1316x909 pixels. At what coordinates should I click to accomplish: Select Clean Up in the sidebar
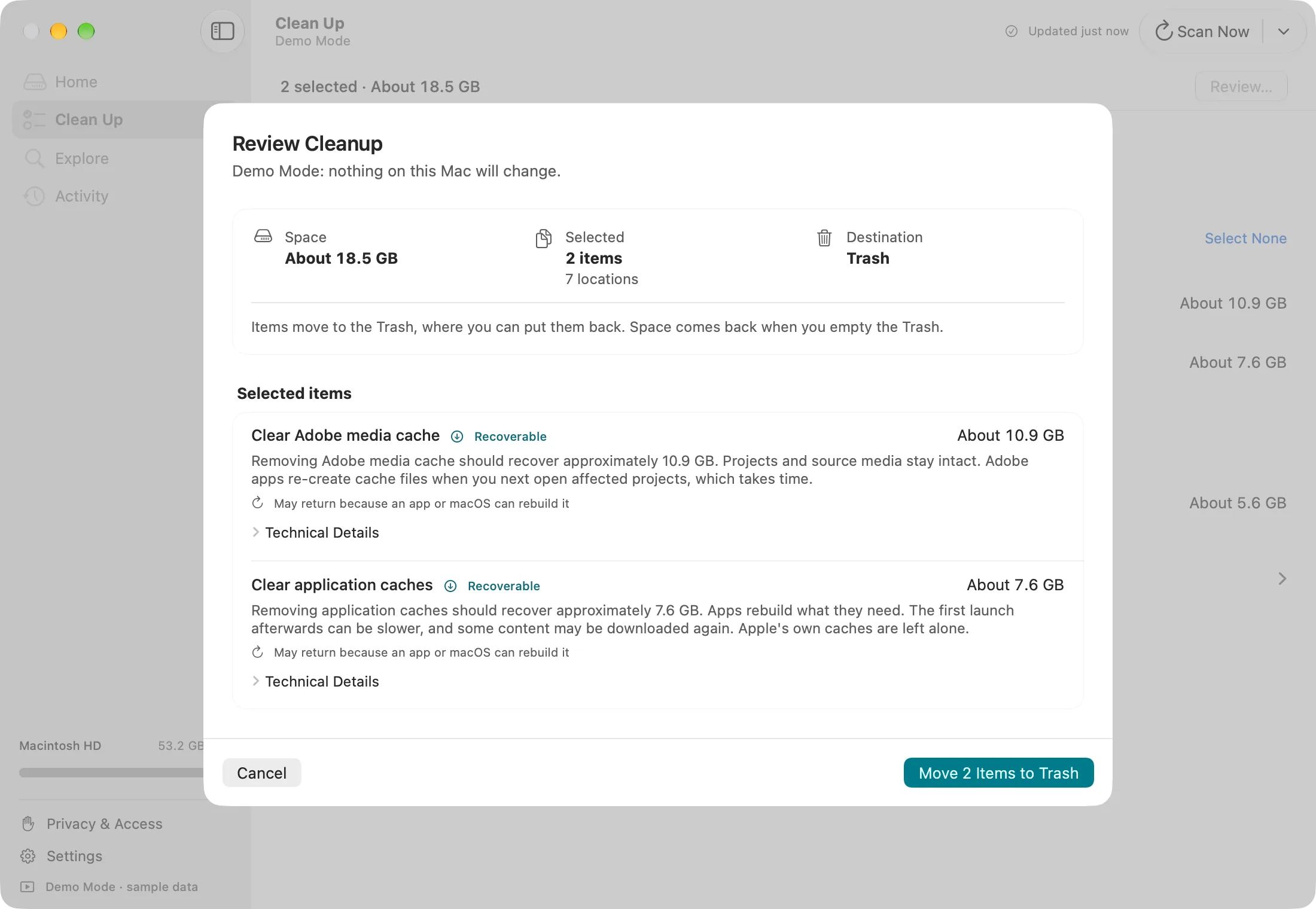pyautogui.click(x=108, y=120)
